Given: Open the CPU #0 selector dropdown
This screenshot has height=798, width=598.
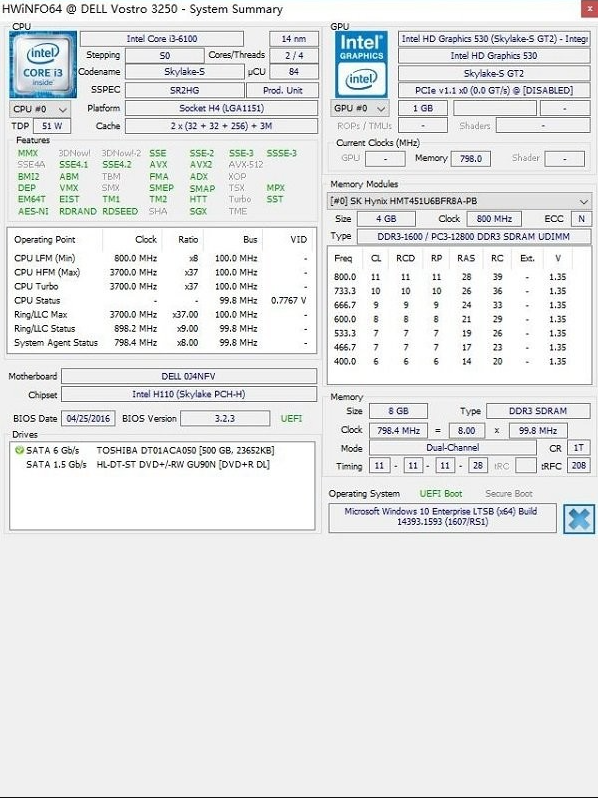Looking at the screenshot, I should click(40, 109).
